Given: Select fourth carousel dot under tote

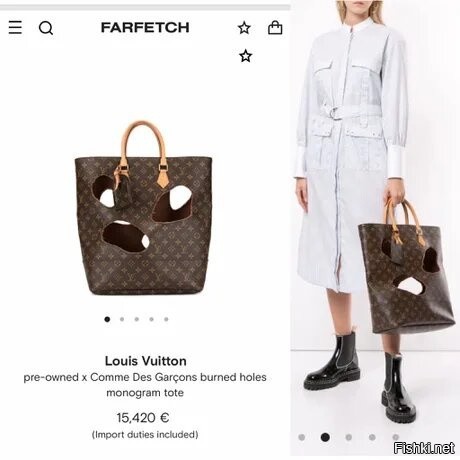Looking at the screenshot, I should pyautogui.click(x=151, y=319).
